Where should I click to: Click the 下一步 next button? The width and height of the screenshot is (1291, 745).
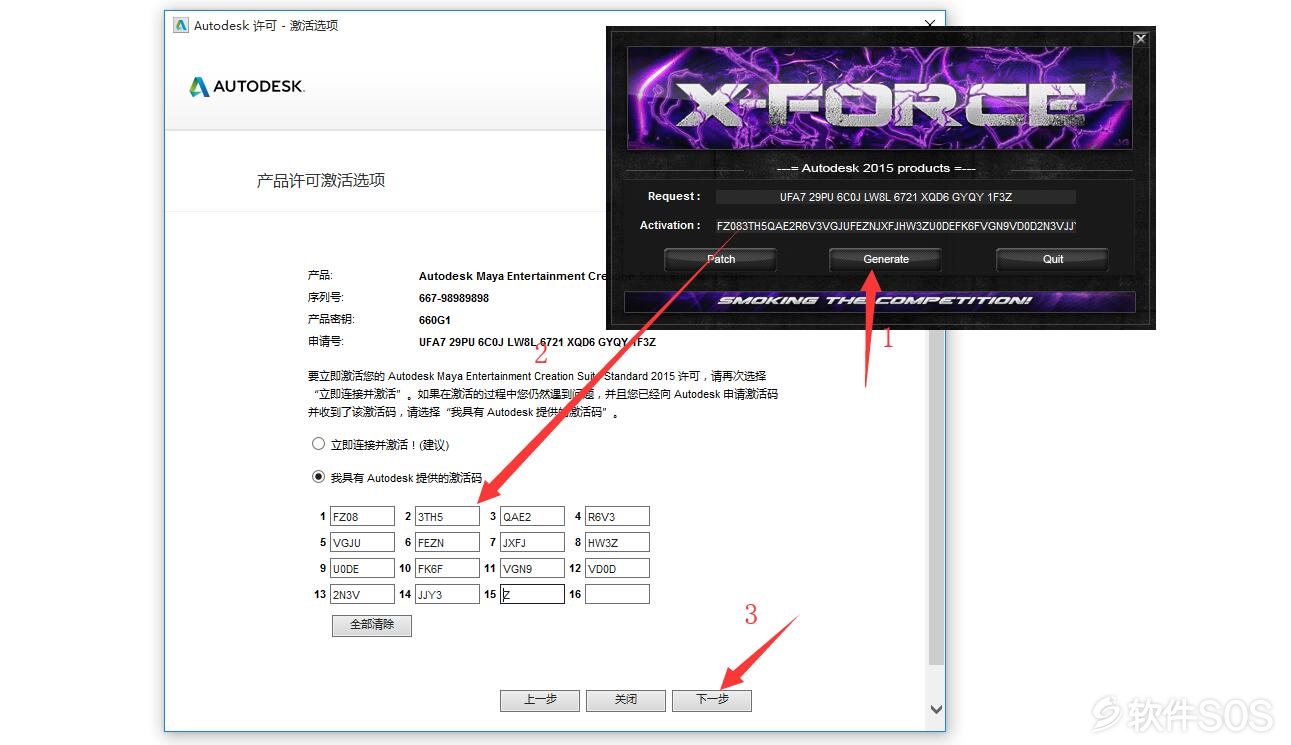click(712, 700)
